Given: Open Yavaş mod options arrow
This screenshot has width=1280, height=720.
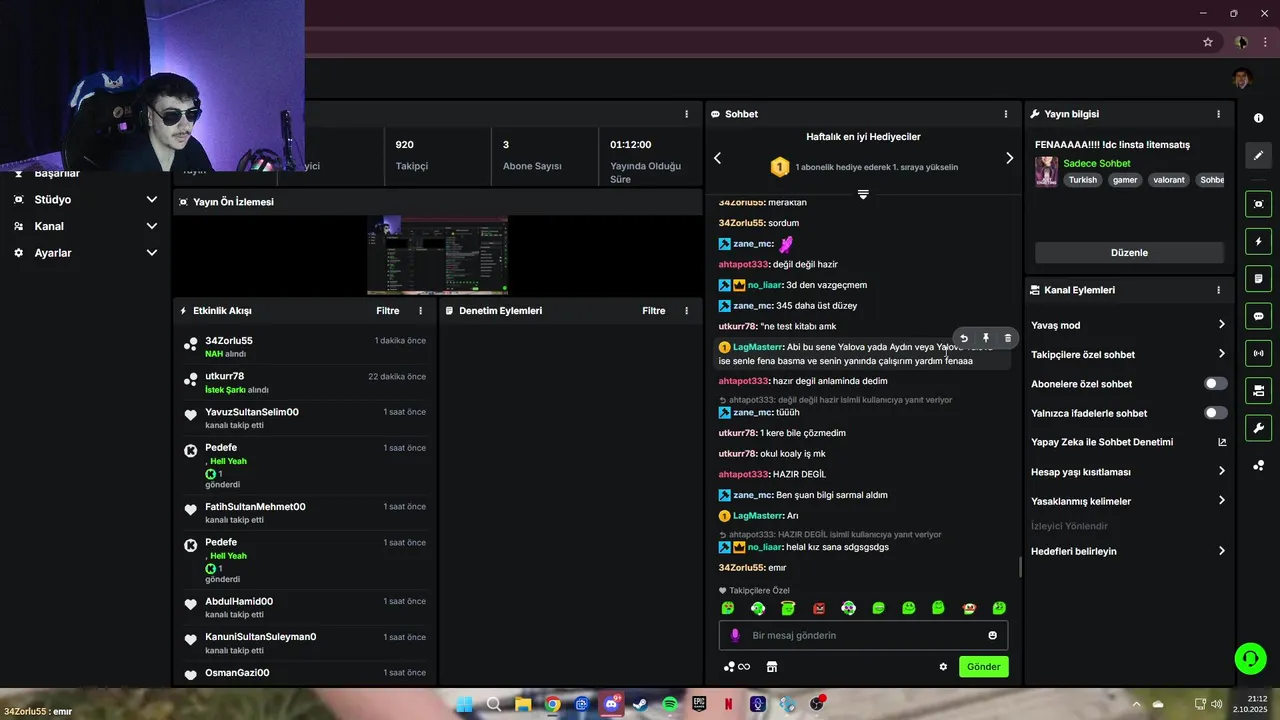Looking at the screenshot, I should click(x=1222, y=325).
